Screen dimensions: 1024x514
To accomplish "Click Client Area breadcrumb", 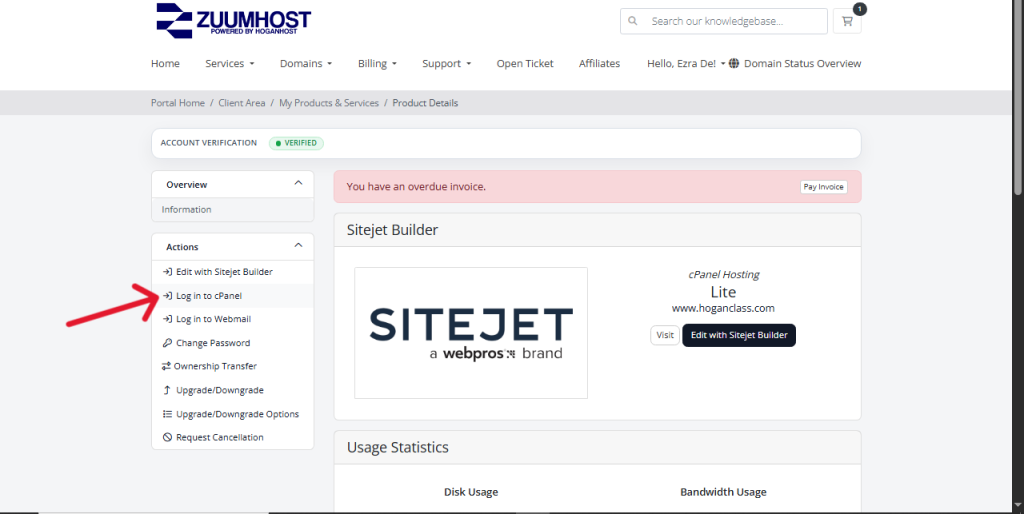I will pyautogui.click(x=242, y=103).
